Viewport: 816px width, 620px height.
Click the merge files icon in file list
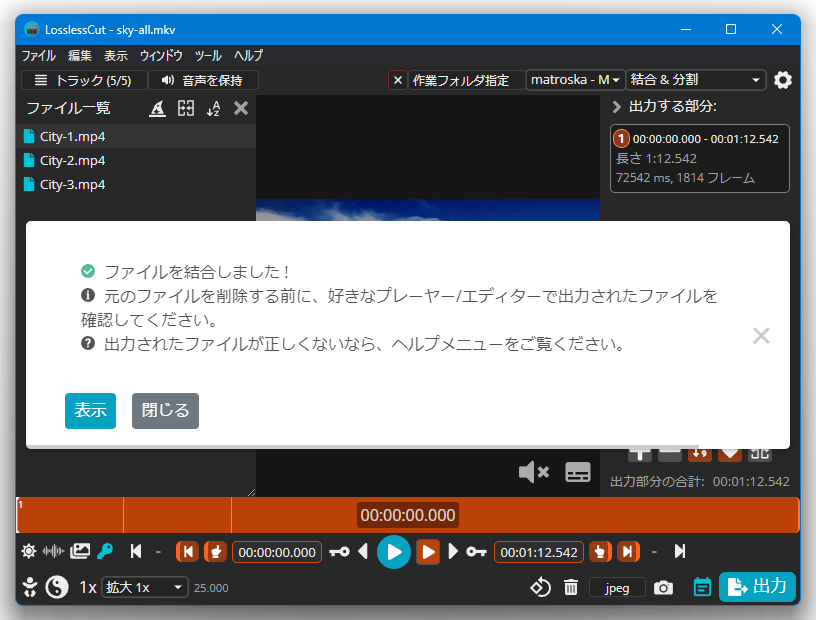point(186,108)
